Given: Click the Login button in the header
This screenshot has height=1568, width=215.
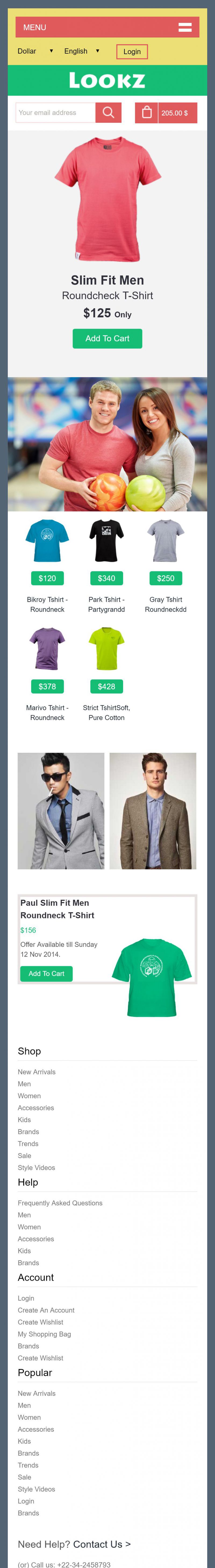Looking at the screenshot, I should [x=132, y=52].
